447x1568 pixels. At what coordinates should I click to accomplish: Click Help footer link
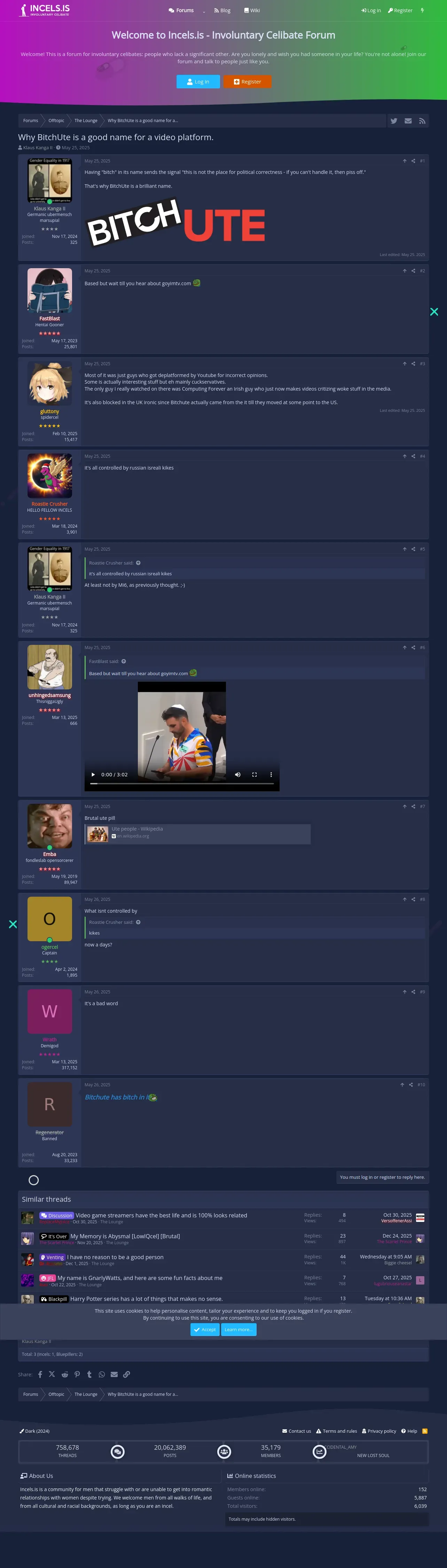click(409, 1431)
